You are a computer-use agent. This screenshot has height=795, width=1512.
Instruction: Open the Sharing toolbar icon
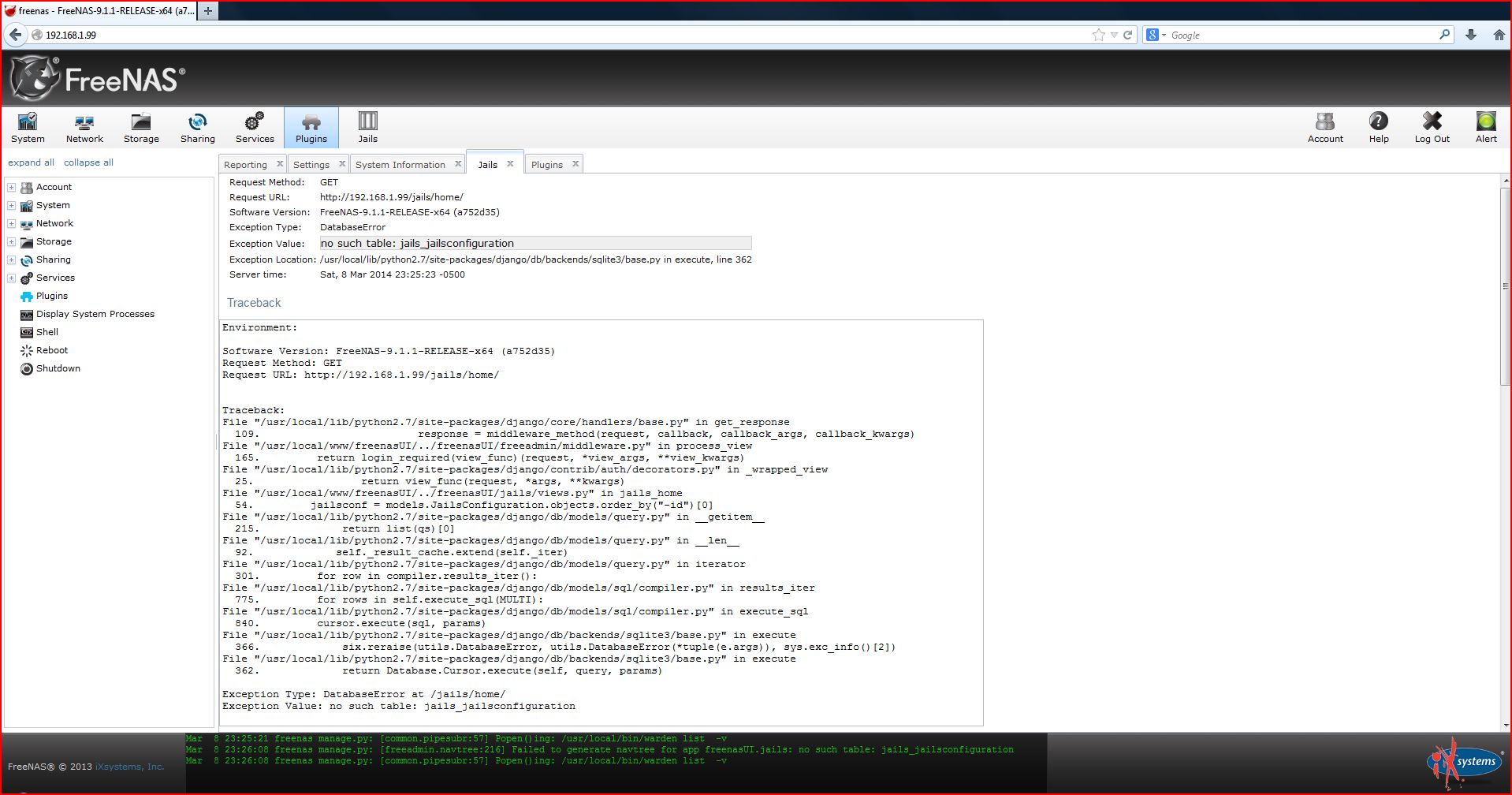pyautogui.click(x=197, y=128)
